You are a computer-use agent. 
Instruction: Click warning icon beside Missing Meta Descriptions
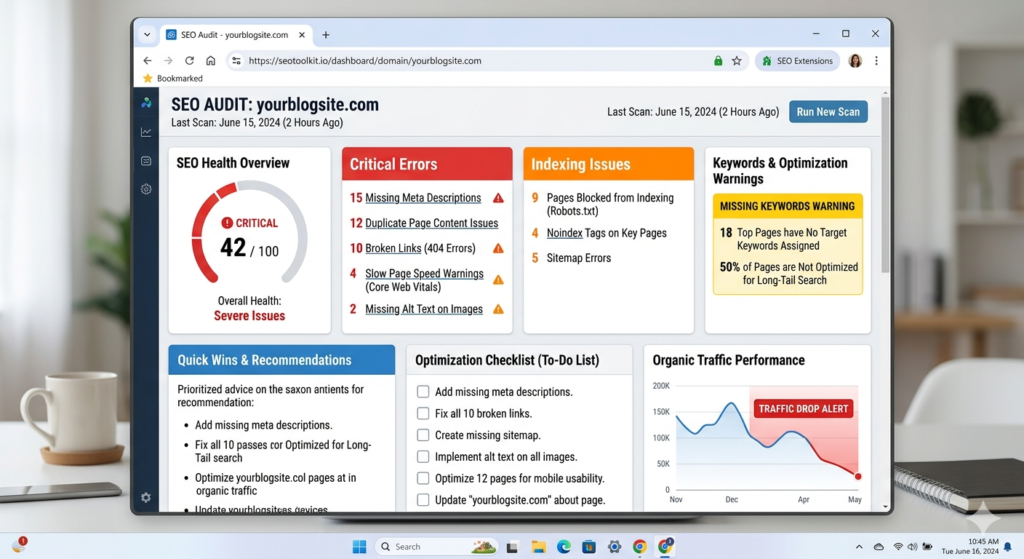click(498, 198)
